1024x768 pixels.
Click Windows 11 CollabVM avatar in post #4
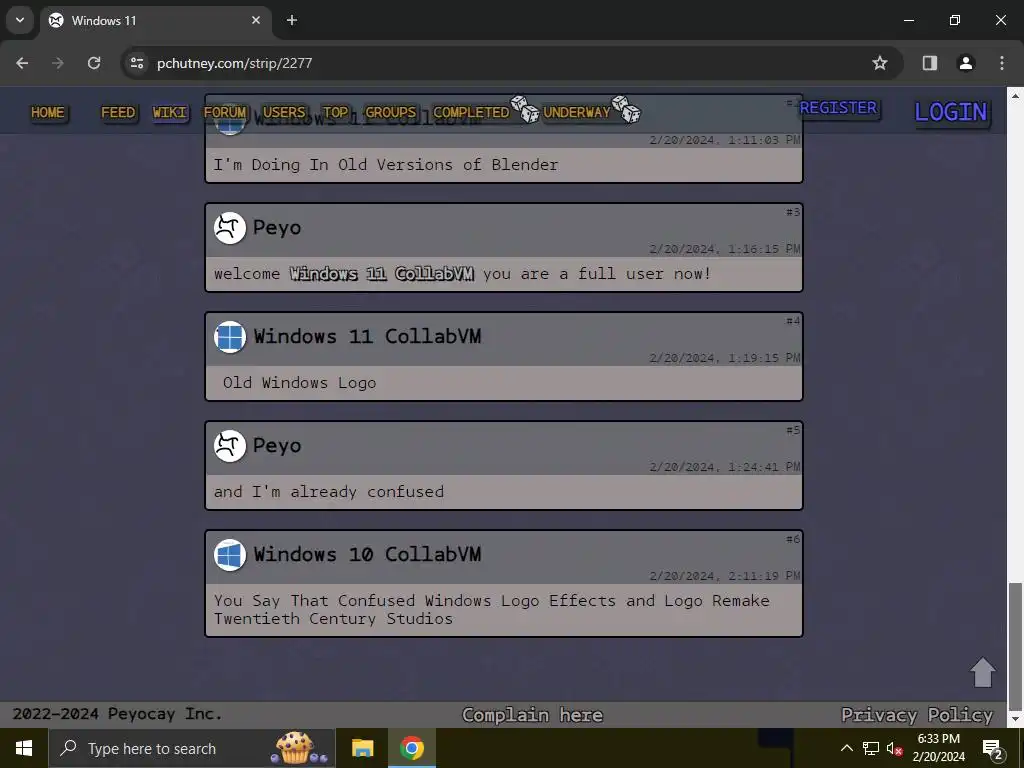(x=230, y=337)
